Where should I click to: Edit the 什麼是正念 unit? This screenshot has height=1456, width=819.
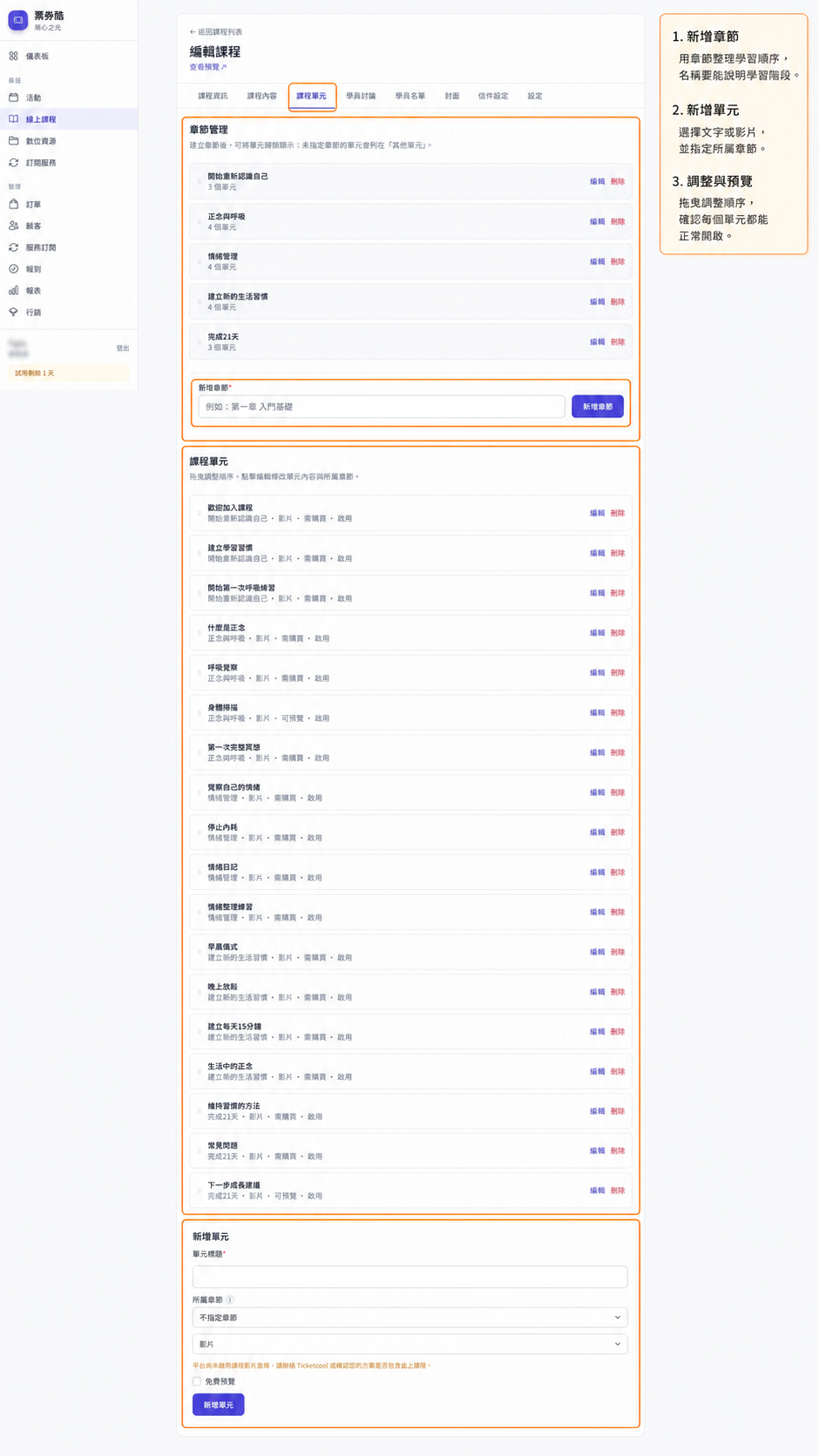597,633
